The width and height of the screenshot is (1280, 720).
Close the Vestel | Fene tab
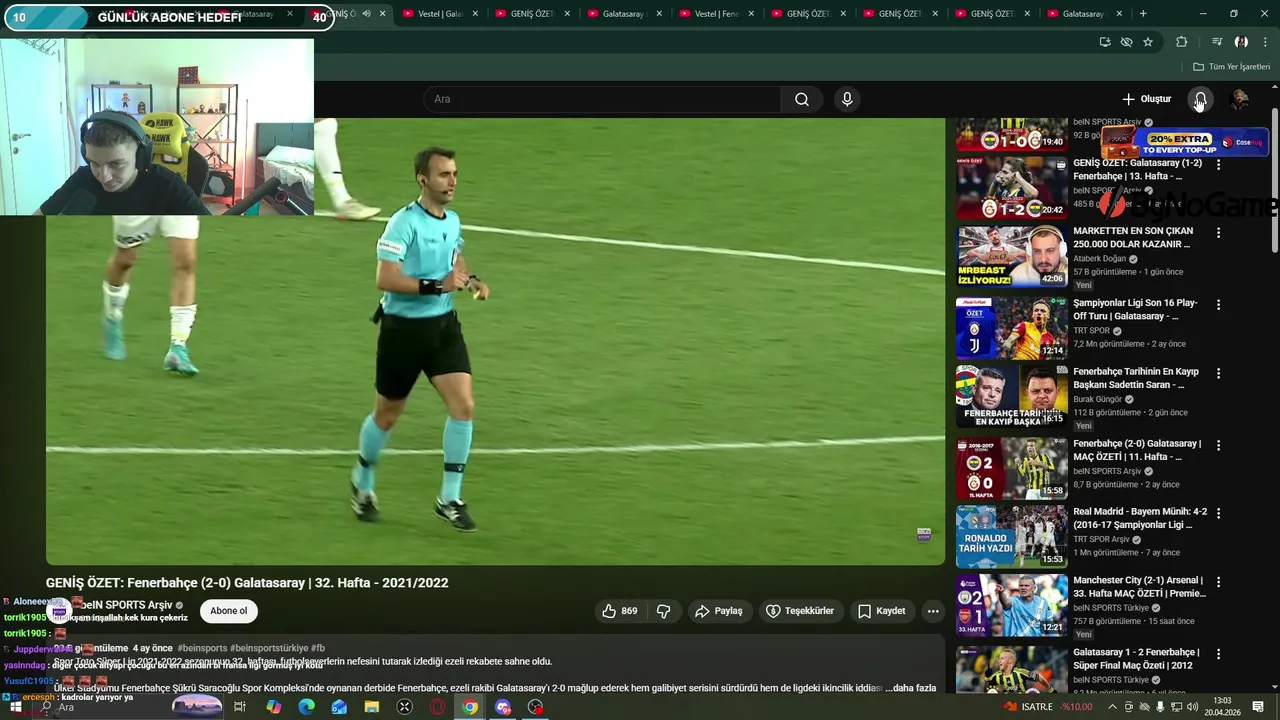[x=751, y=14]
